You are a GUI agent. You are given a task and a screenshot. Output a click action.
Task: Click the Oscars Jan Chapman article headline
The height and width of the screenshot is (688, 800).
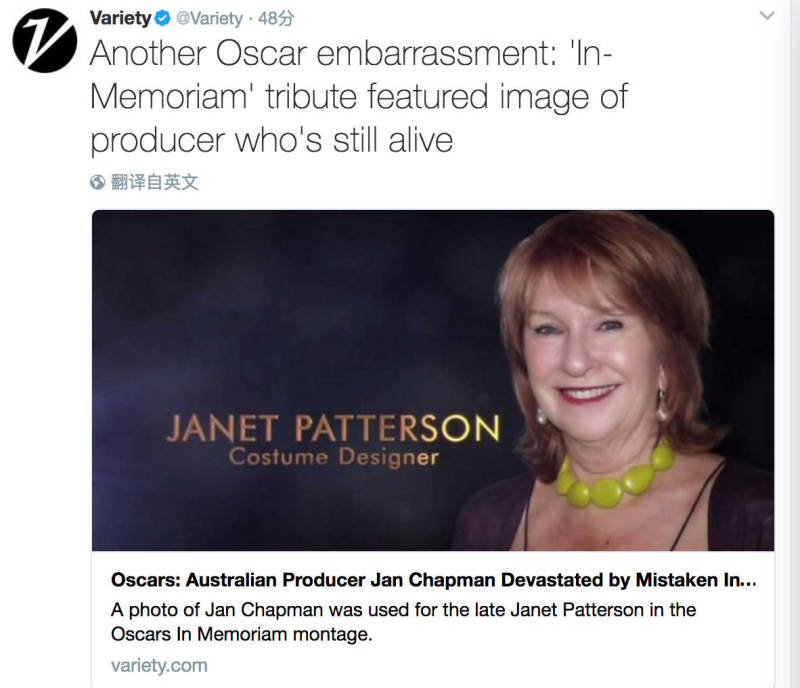420,581
